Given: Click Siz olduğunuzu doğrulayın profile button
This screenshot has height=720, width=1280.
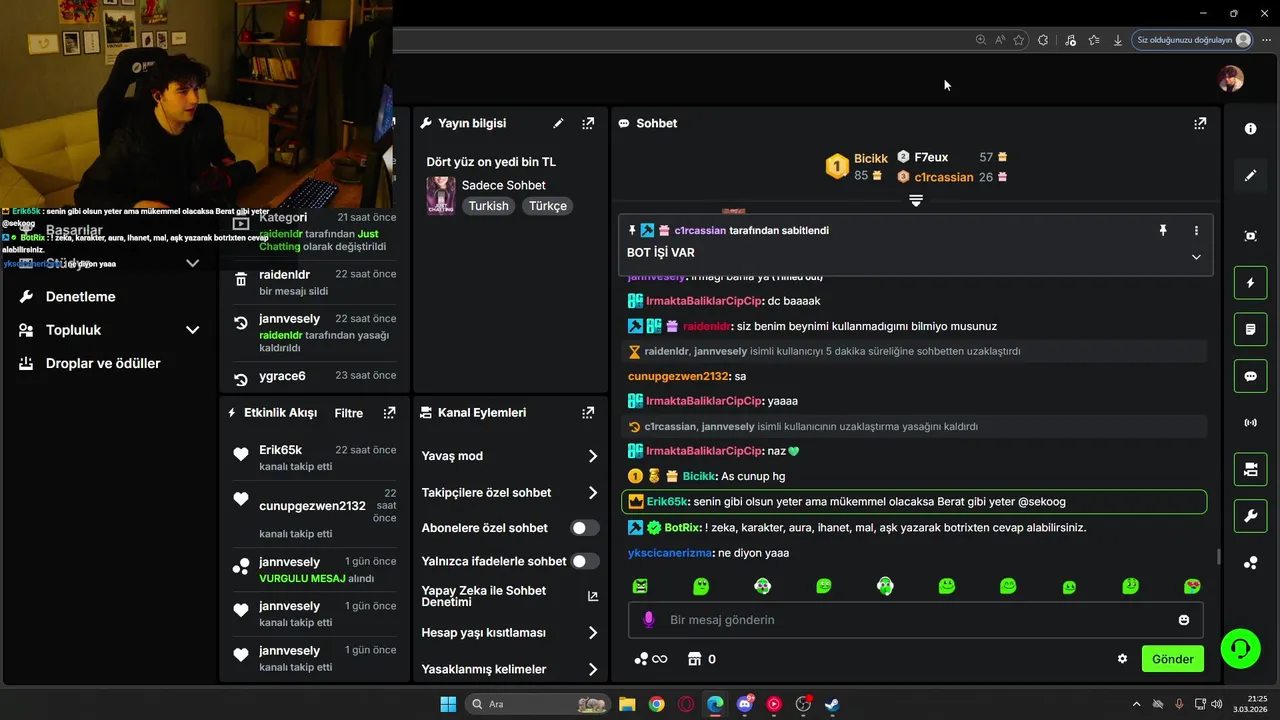Looking at the screenshot, I should coord(1193,40).
